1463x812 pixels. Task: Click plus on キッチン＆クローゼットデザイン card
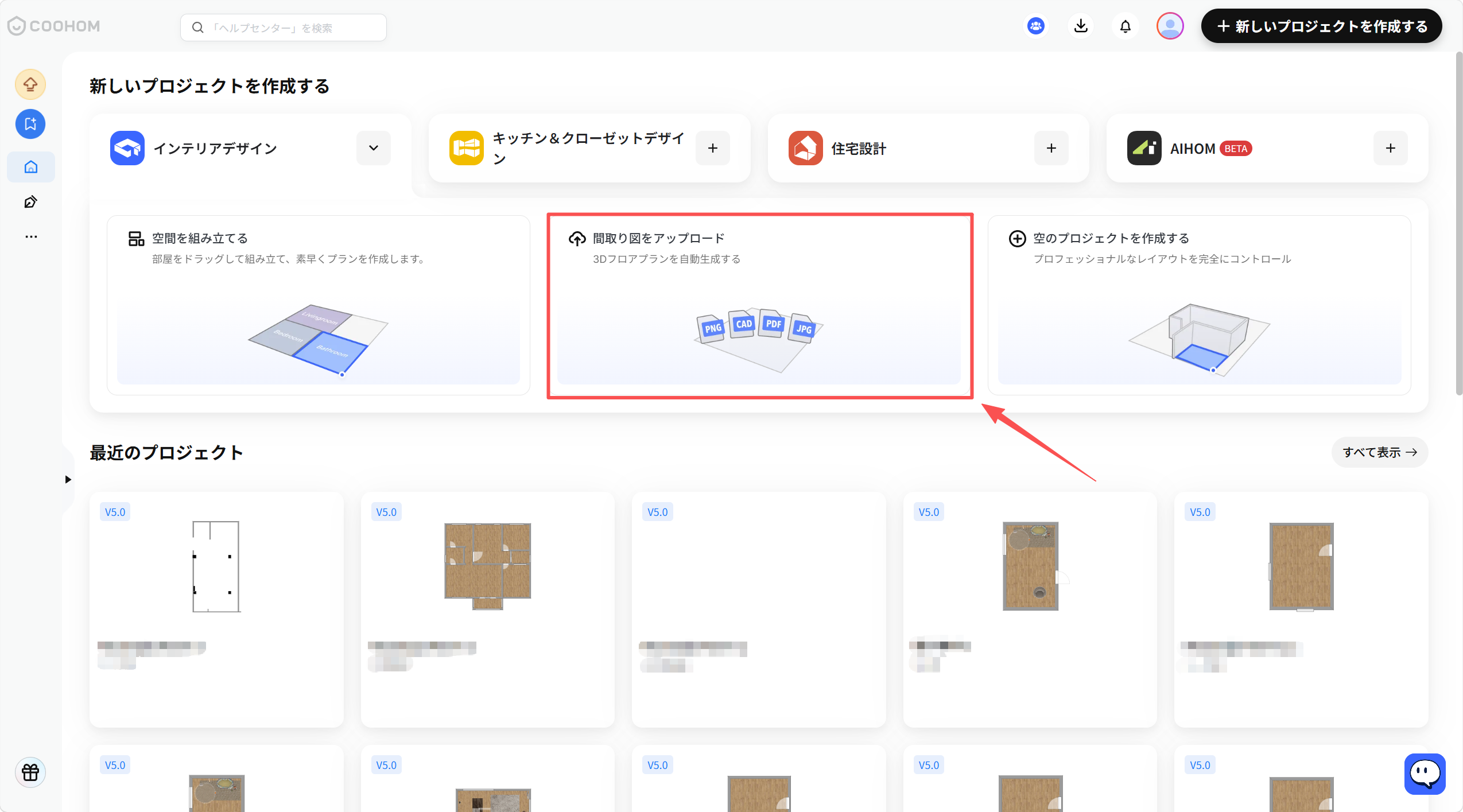click(713, 148)
